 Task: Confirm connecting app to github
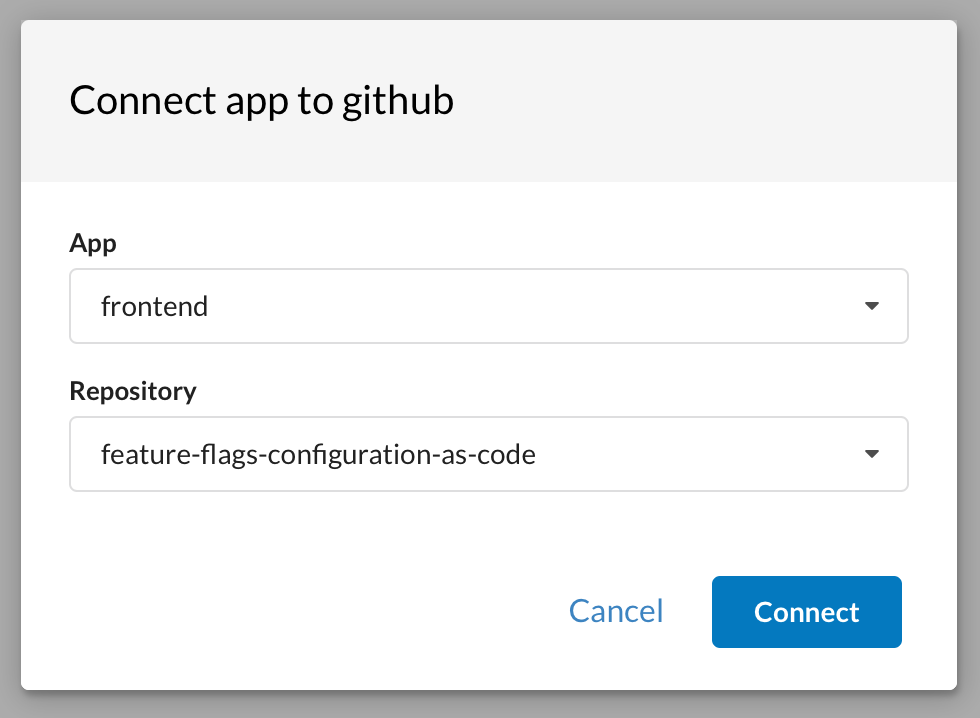tap(806, 611)
